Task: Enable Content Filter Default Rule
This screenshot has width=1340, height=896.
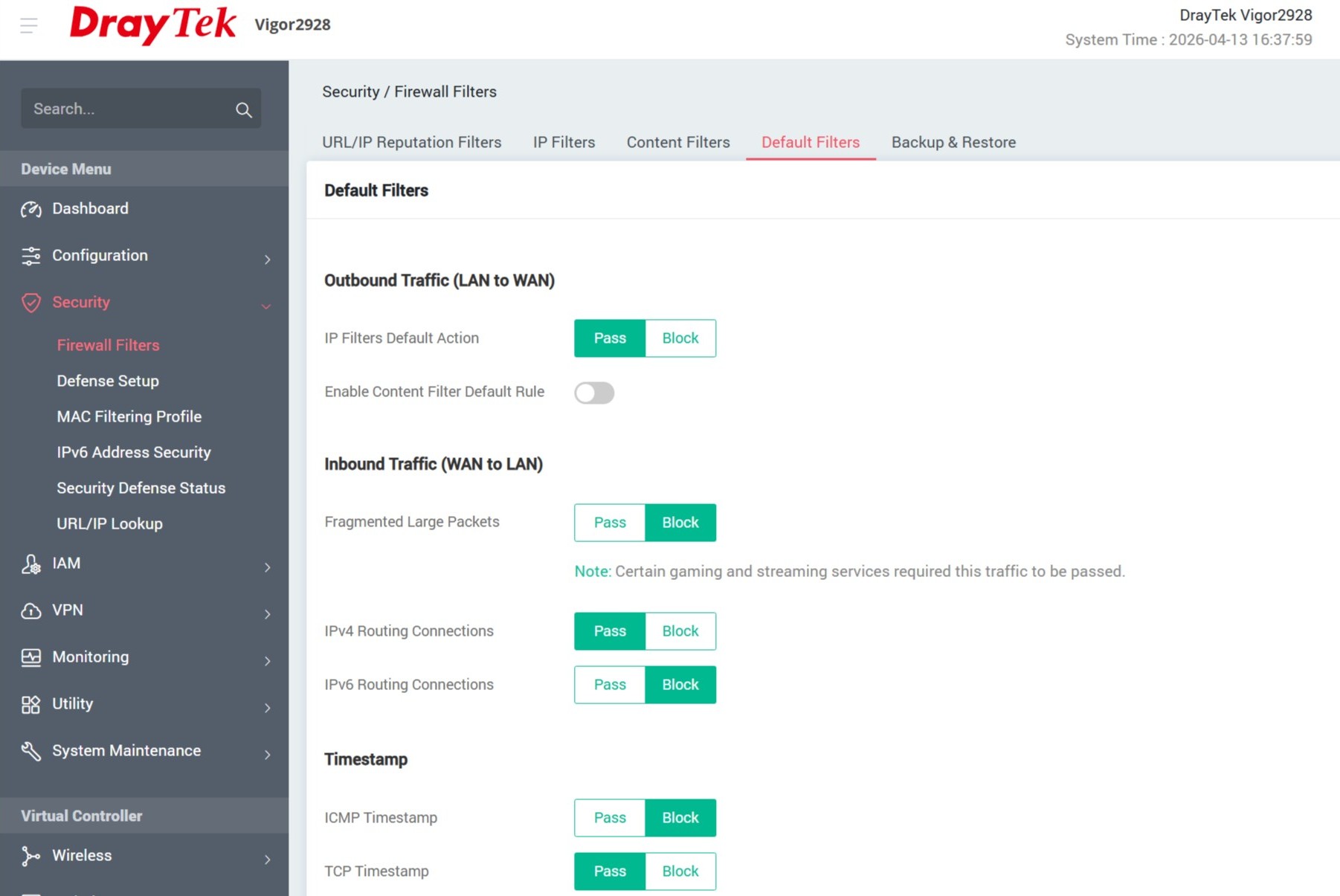Action: (594, 393)
